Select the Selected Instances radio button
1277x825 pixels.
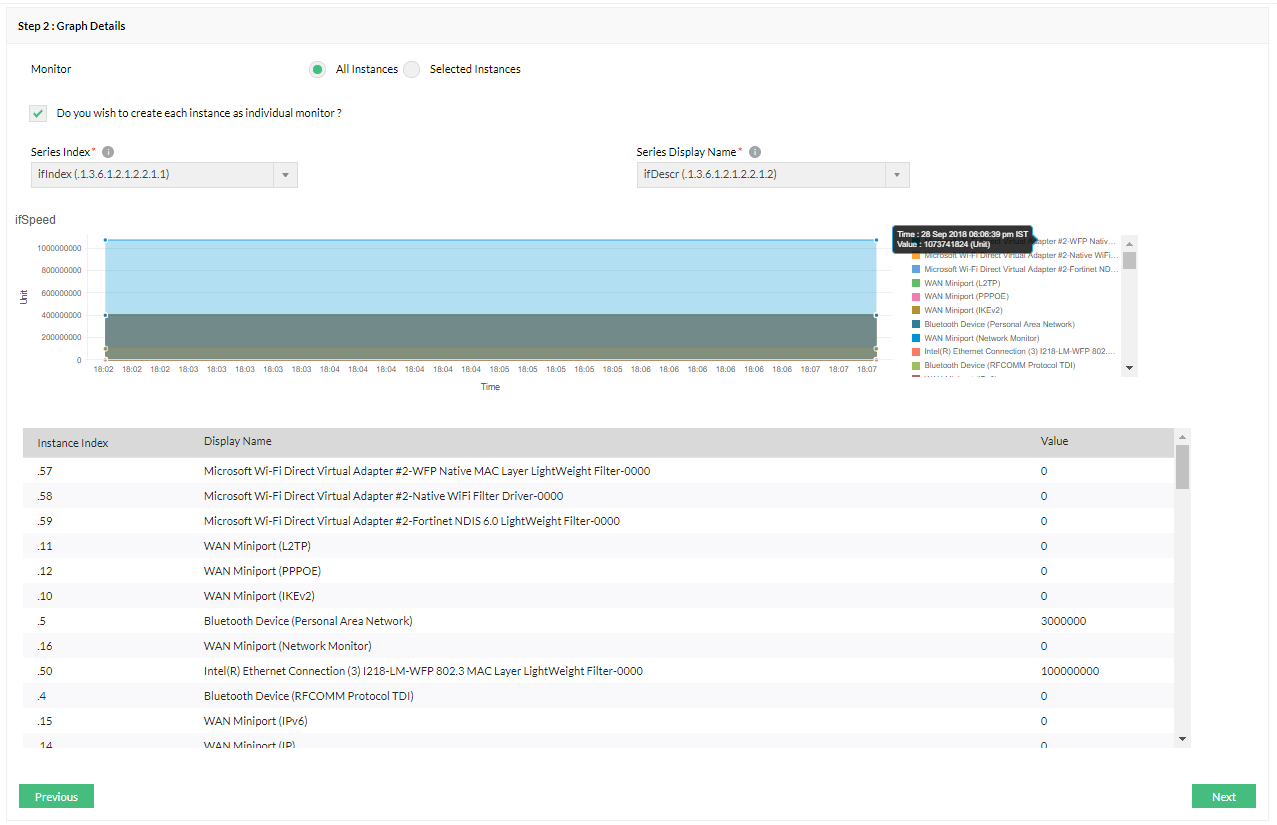[x=412, y=69]
